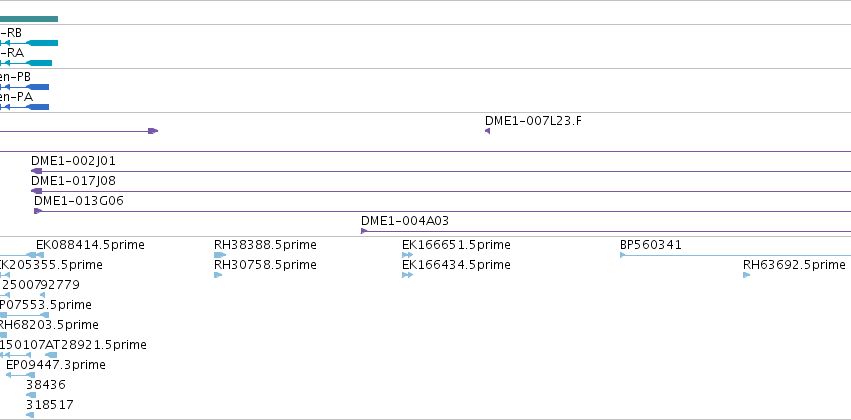
Task: Select the en-PB protein coding feature
Action: coord(24,87)
